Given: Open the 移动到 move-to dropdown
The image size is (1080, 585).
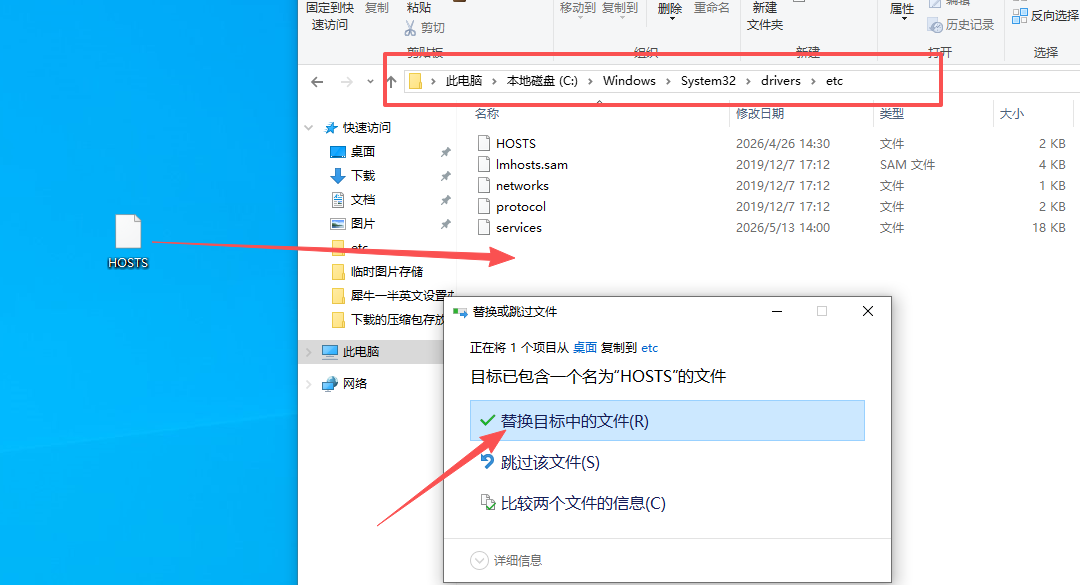Looking at the screenshot, I should (x=577, y=10).
